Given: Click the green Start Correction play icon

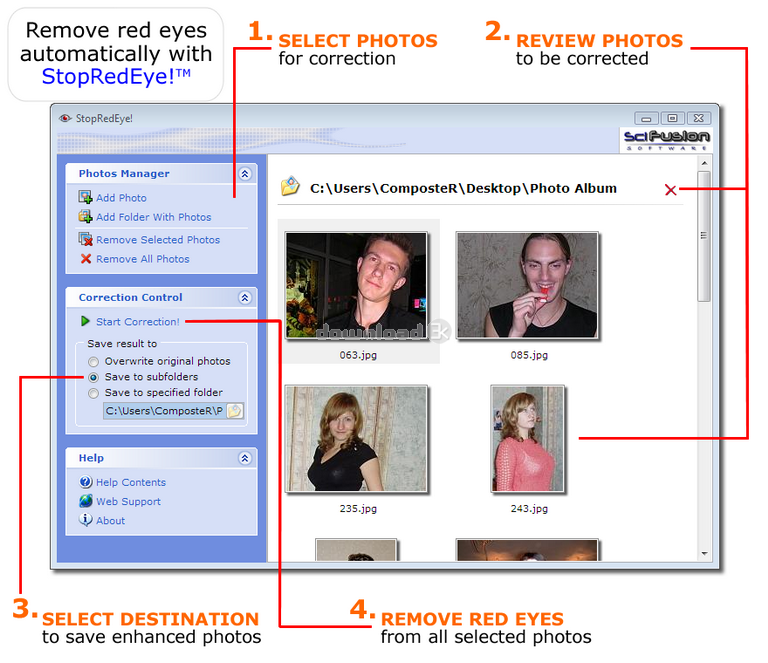Looking at the screenshot, I should (85, 321).
